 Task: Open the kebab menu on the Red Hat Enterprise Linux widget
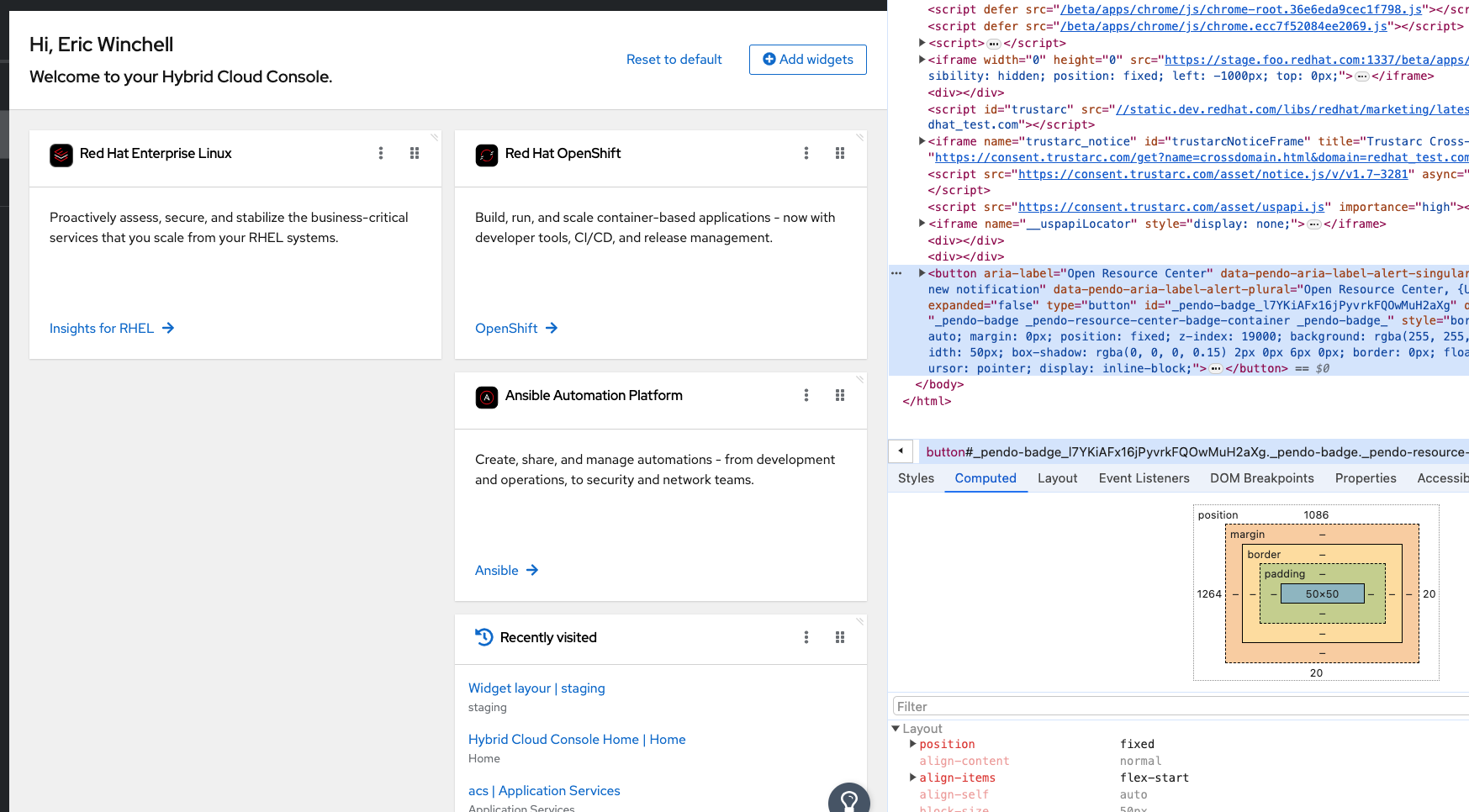[381, 153]
